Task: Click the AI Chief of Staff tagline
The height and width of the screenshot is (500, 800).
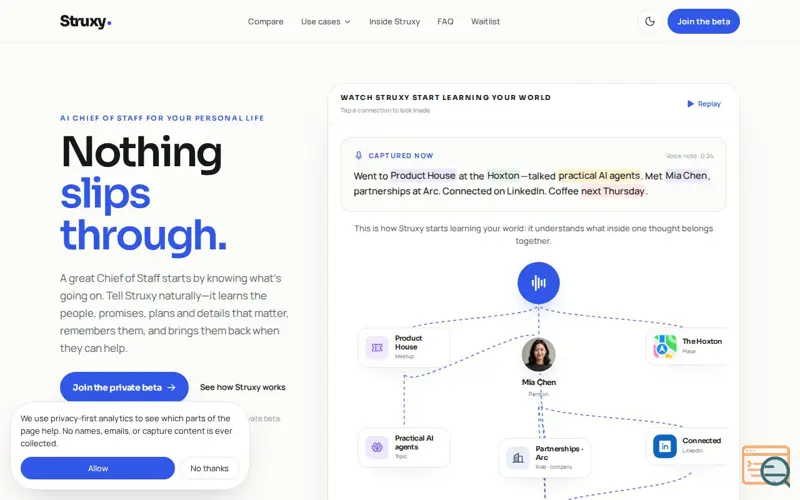Action: [162, 118]
